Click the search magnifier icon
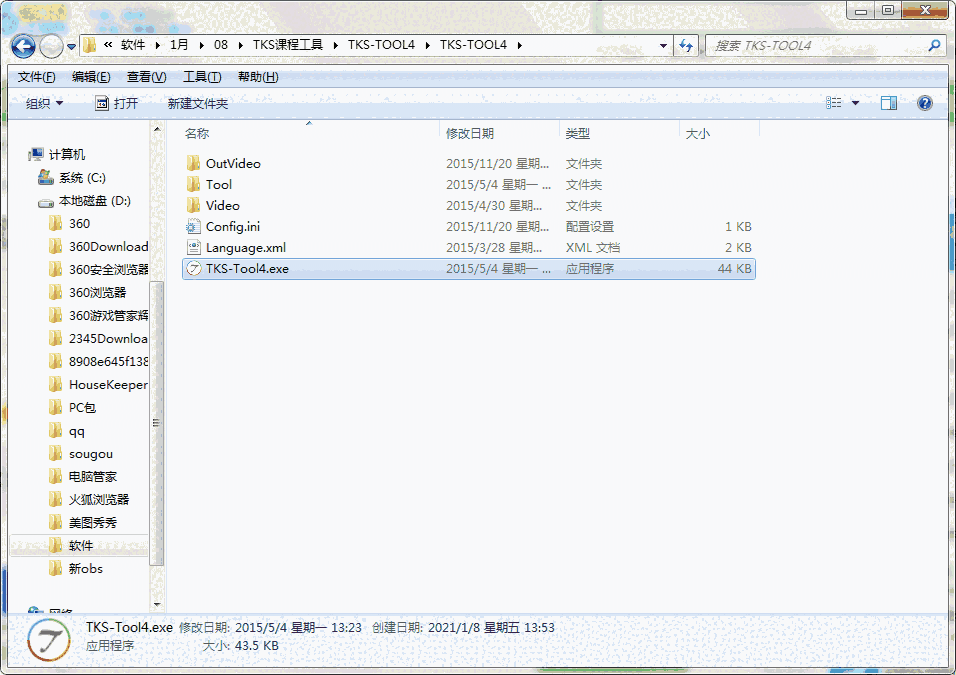Image resolution: width=956 pixels, height=675 pixels. pos(934,46)
